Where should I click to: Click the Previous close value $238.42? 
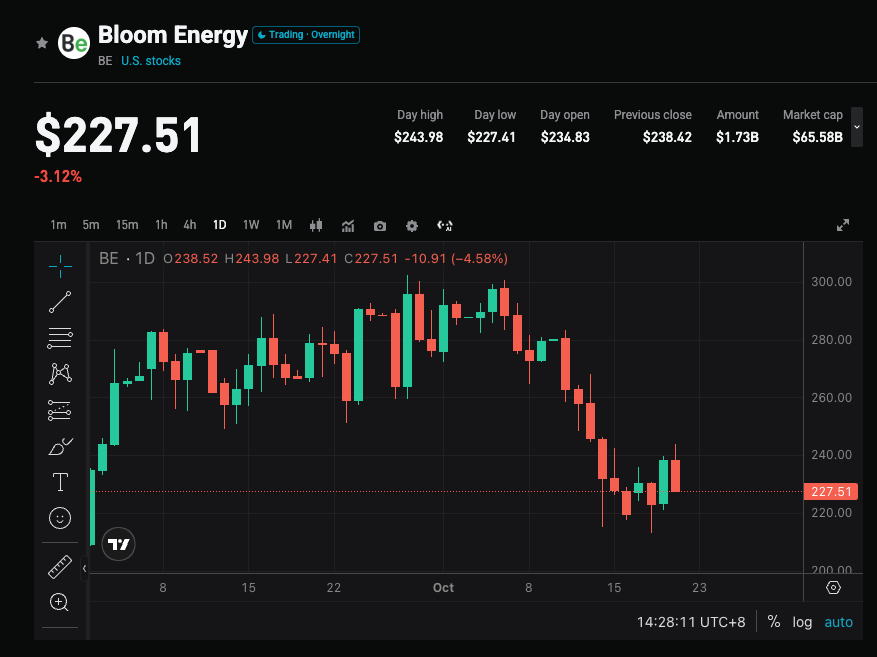pos(667,137)
